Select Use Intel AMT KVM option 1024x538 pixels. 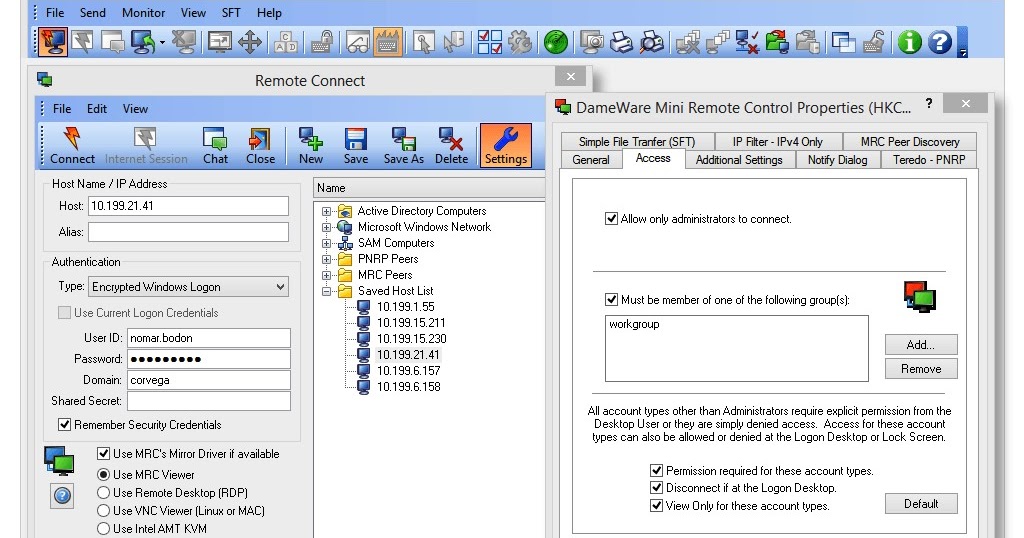coord(103,529)
